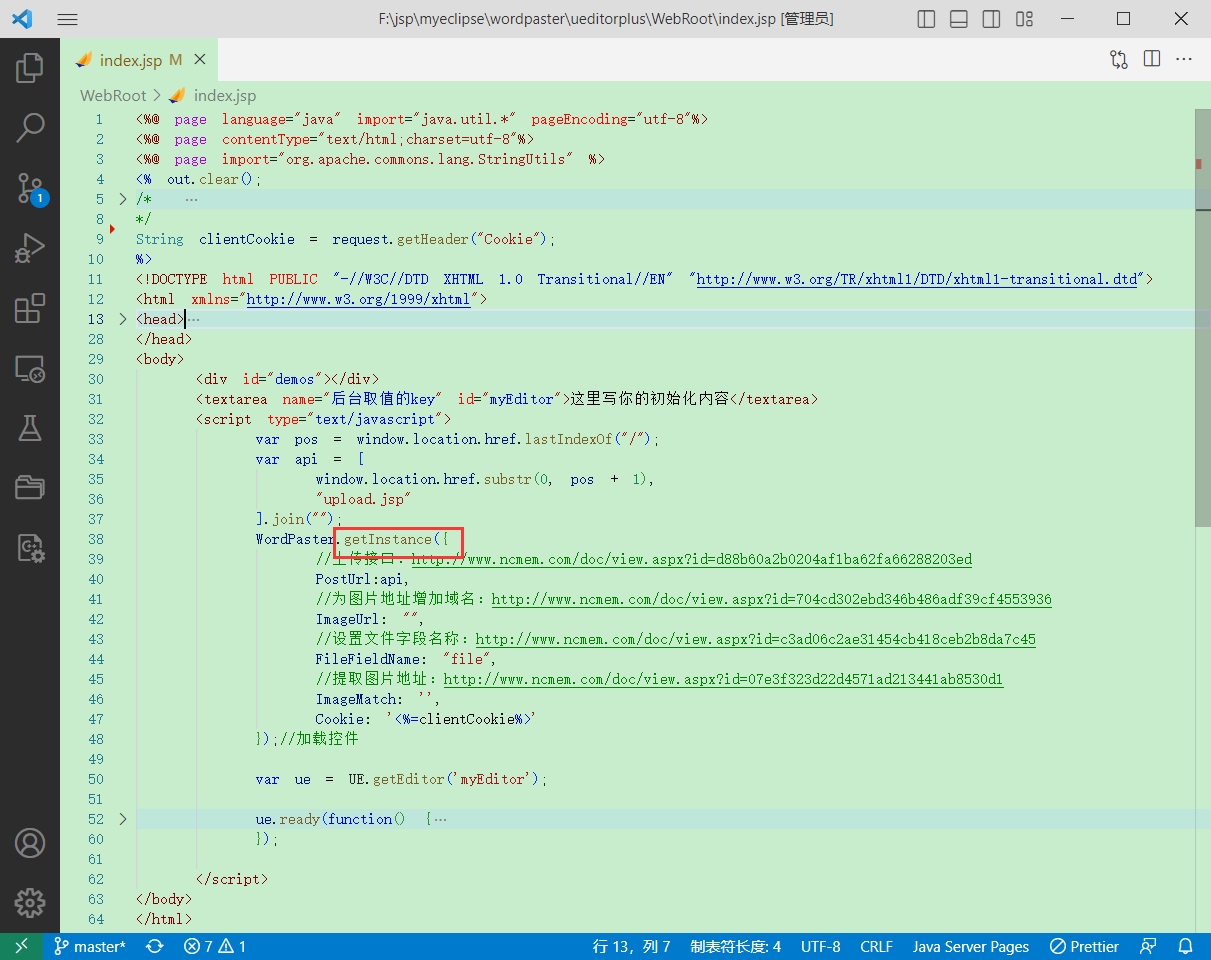Viewport: 1211px width, 960px height.
Task: Go to line via 行 13, 列 7 indicator
Action: 631,946
